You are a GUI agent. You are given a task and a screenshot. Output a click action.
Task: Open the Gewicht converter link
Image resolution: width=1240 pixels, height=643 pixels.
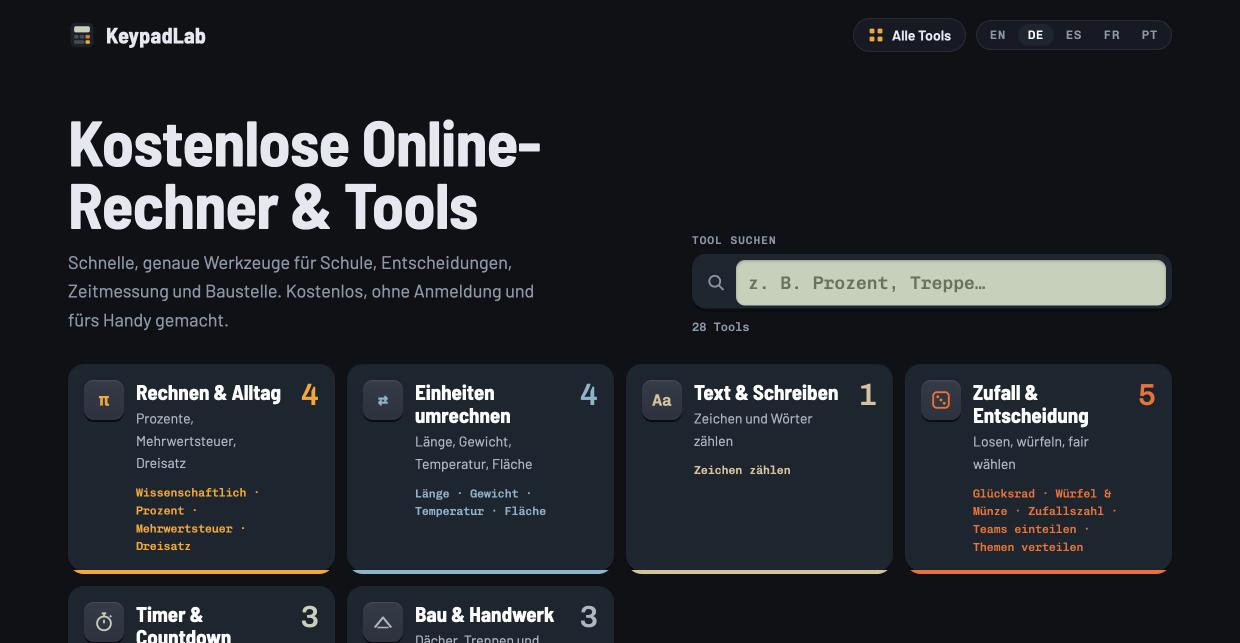[494, 494]
